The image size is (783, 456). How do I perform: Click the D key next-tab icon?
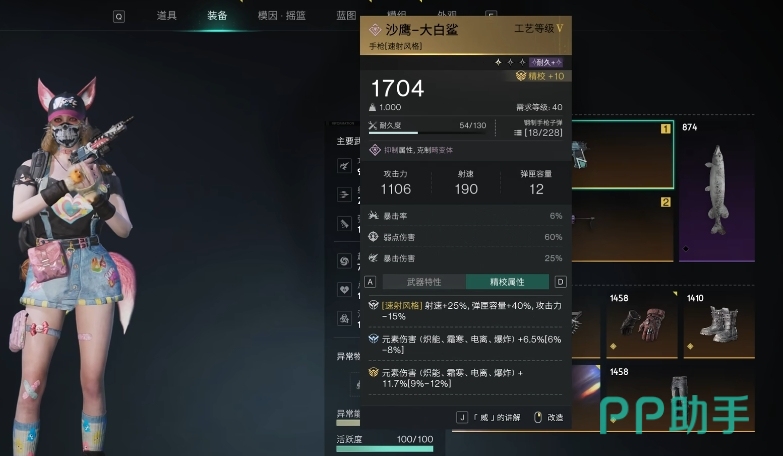(x=560, y=282)
